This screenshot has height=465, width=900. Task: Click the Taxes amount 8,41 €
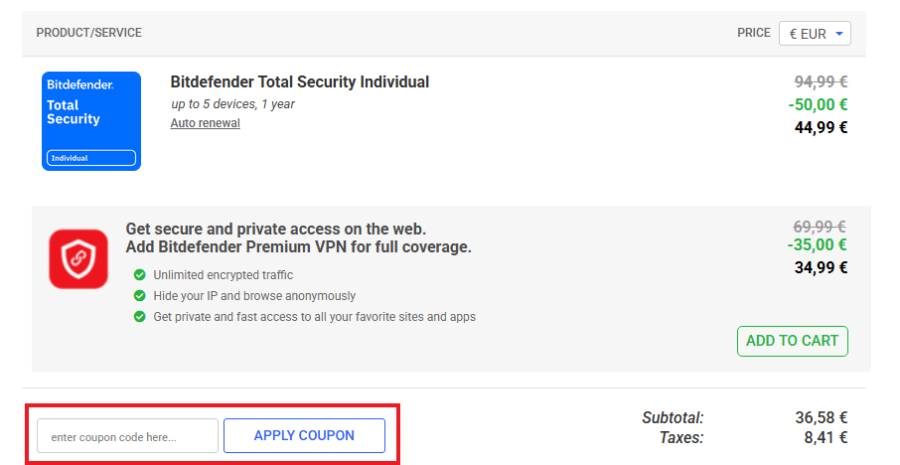[x=825, y=437]
